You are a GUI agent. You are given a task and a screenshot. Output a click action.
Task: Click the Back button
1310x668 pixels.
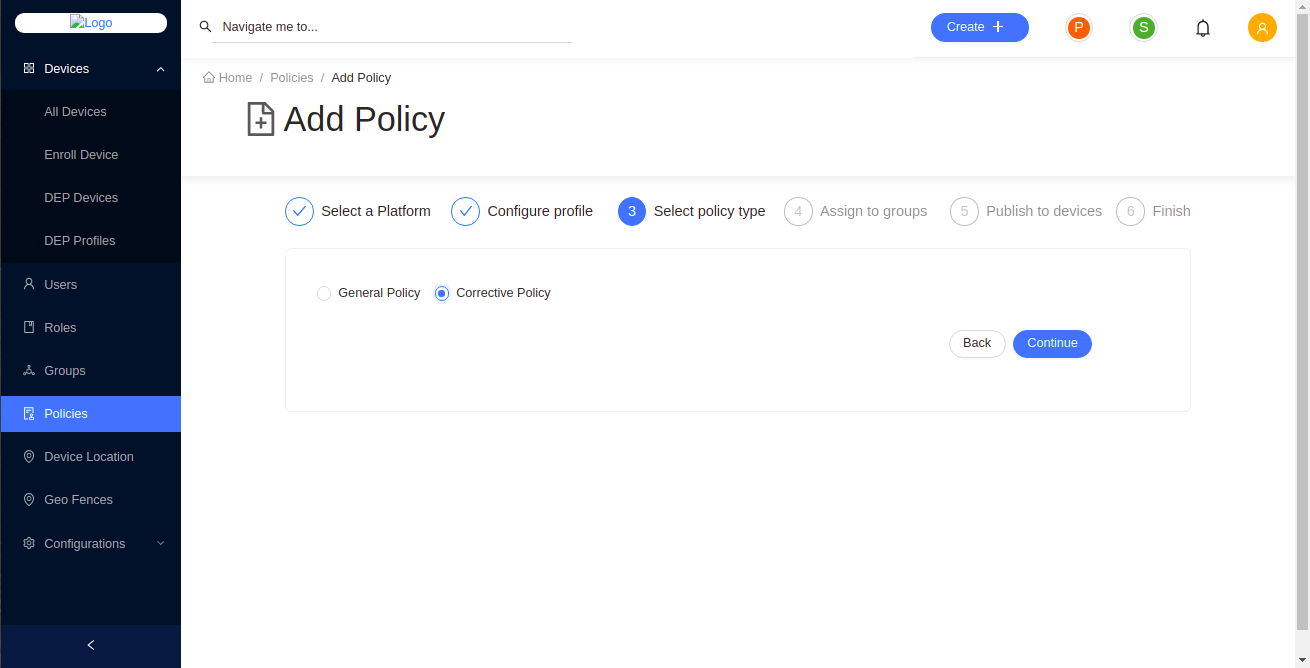(x=976, y=344)
